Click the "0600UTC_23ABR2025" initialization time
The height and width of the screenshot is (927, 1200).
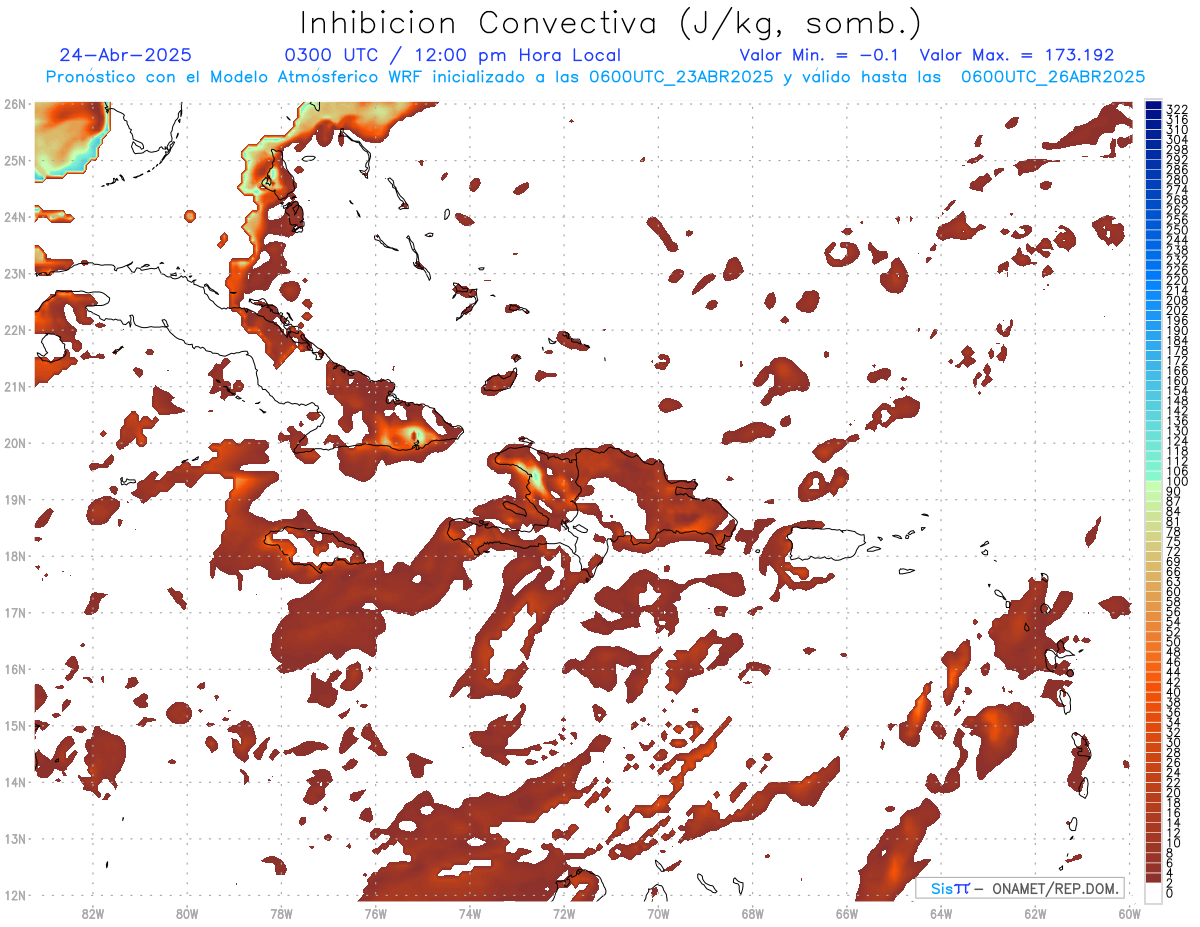[680, 77]
